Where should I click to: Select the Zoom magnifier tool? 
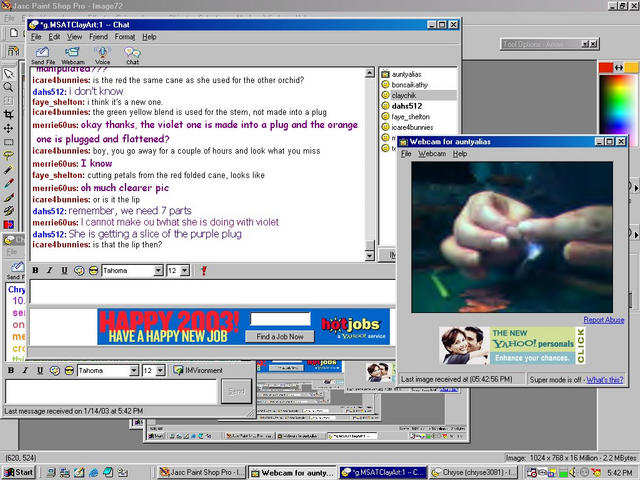(x=9, y=87)
